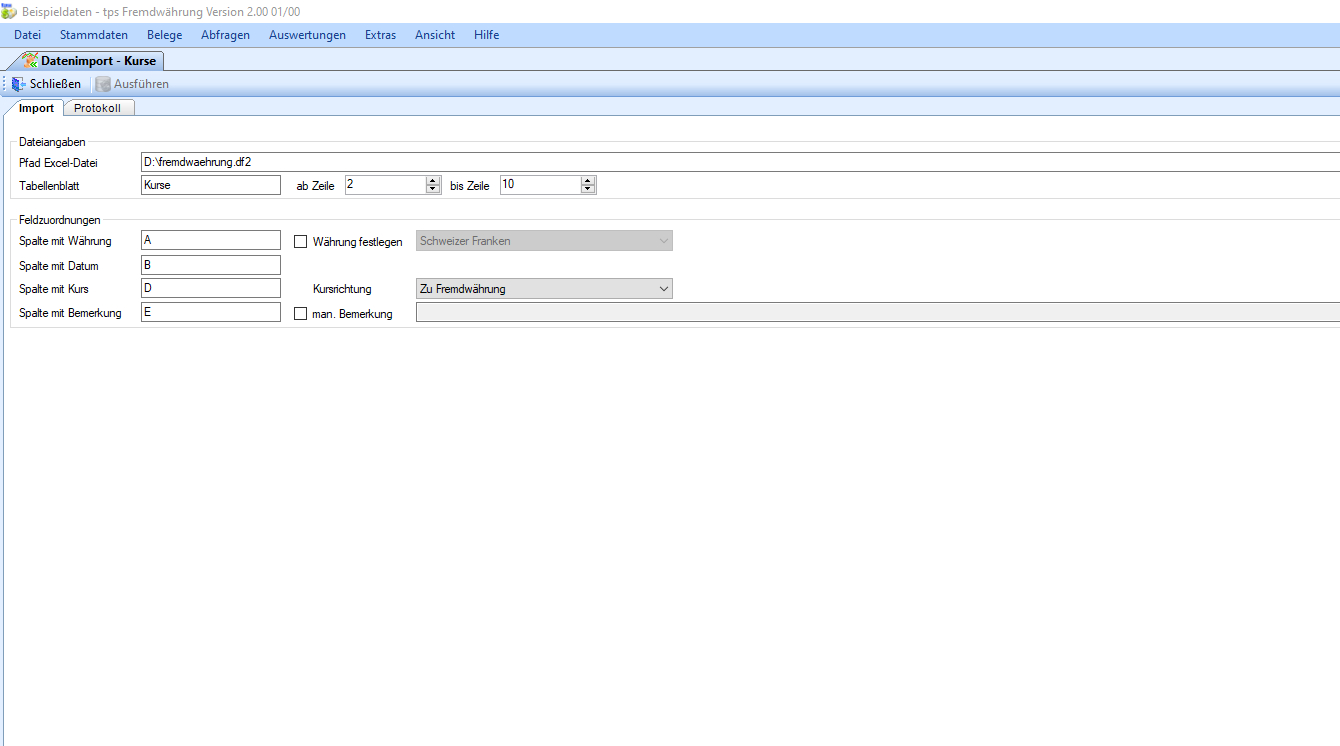Select the Import tab
This screenshot has width=1340, height=746.
pyautogui.click(x=37, y=108)
